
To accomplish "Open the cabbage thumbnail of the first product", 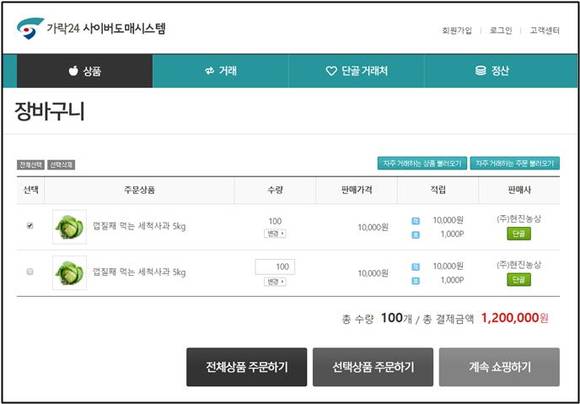I will coord(70,227).
